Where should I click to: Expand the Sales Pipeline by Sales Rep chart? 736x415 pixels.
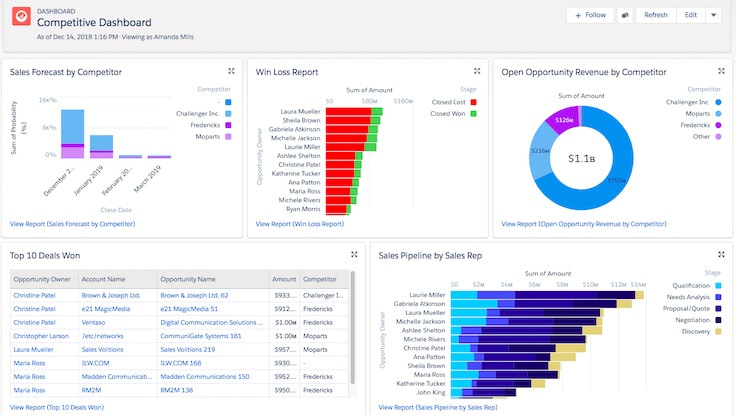point(723,255)
